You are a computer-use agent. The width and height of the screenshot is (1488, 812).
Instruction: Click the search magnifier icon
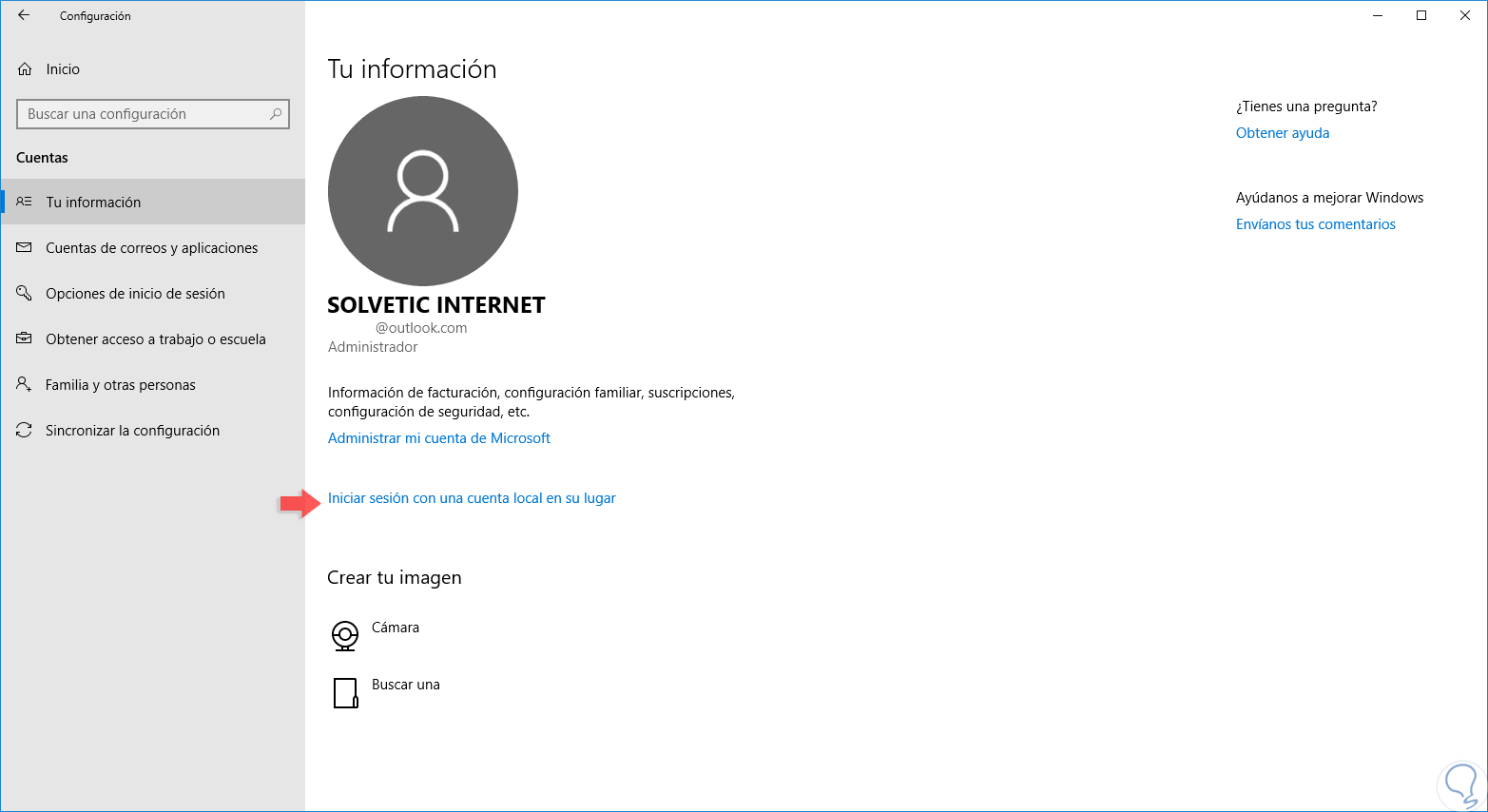coord(276,114)
